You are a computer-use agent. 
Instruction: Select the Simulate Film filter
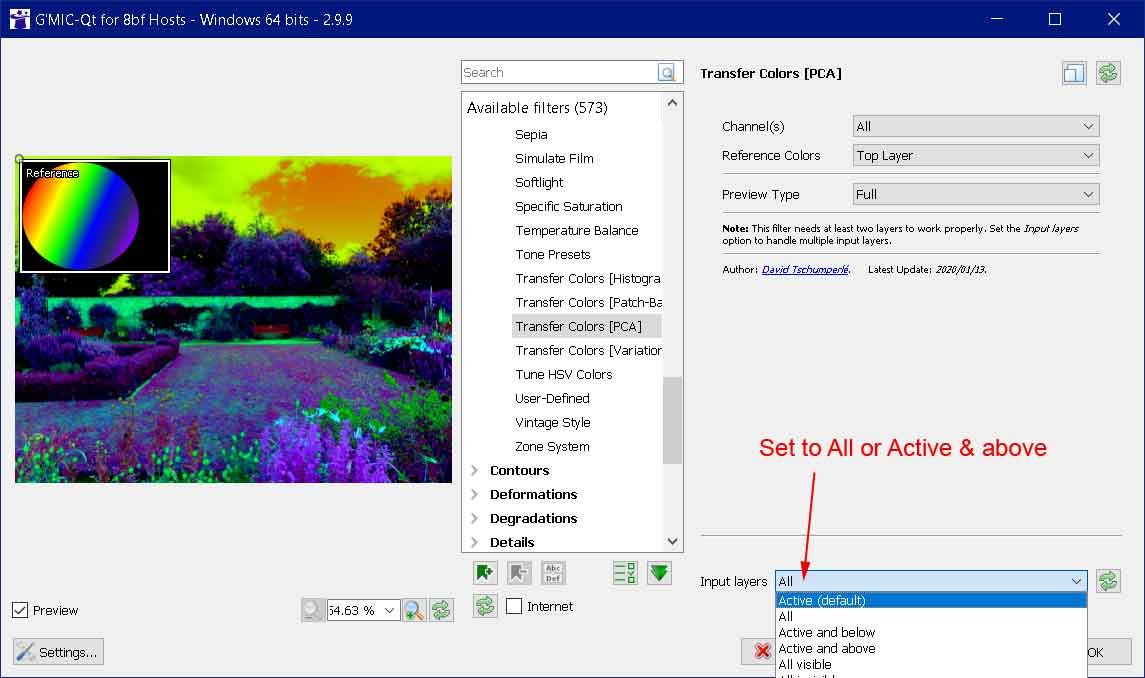554,159
